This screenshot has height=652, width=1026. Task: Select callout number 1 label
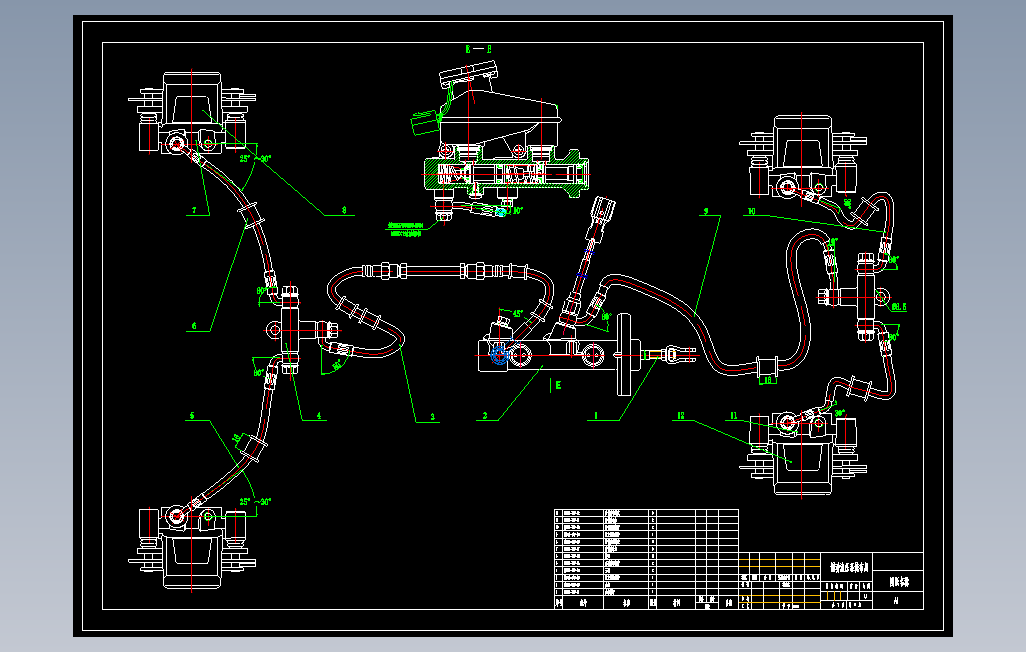[x=596, y=416]
